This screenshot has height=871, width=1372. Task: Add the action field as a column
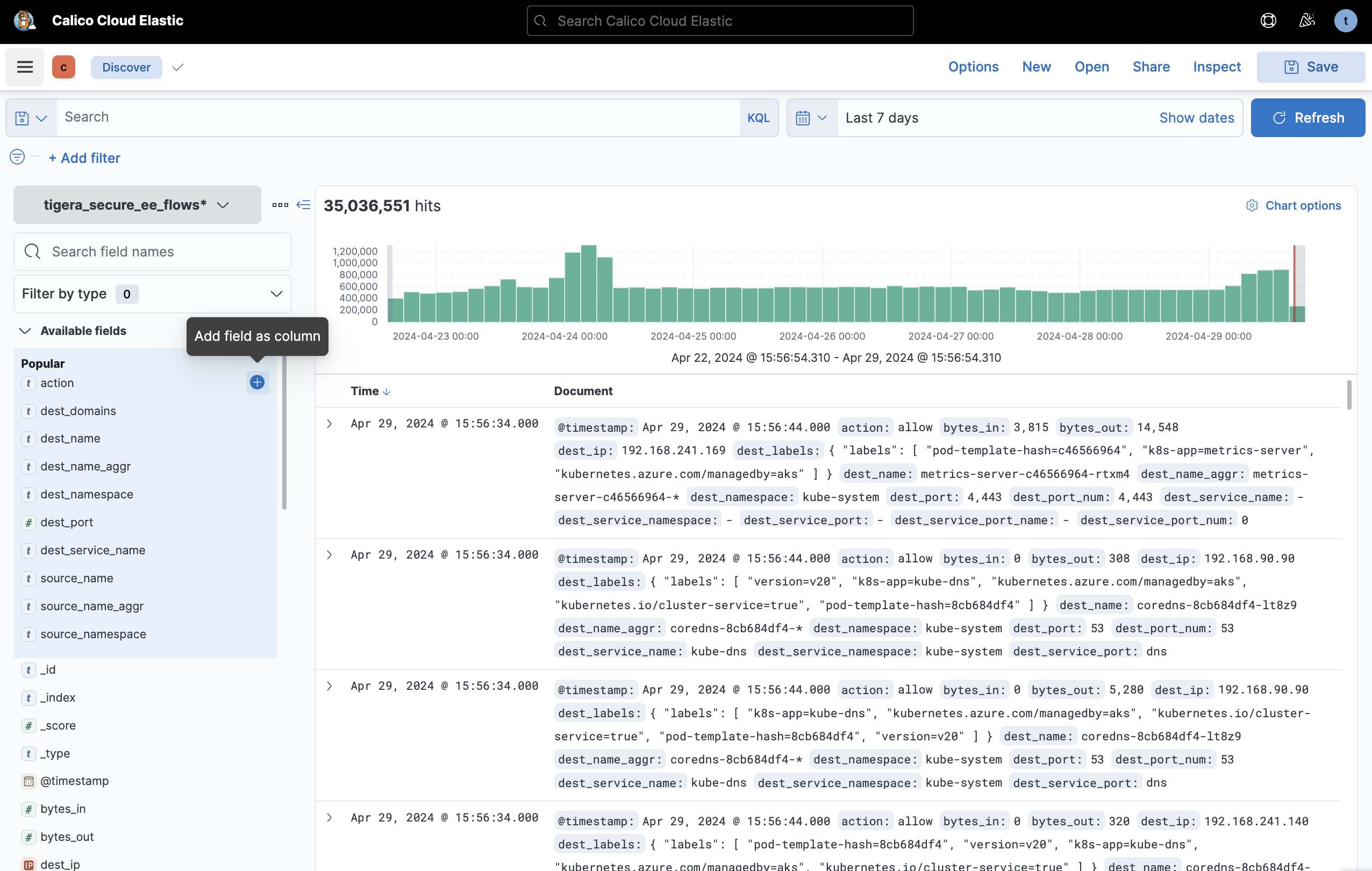(x=257, y=383)
